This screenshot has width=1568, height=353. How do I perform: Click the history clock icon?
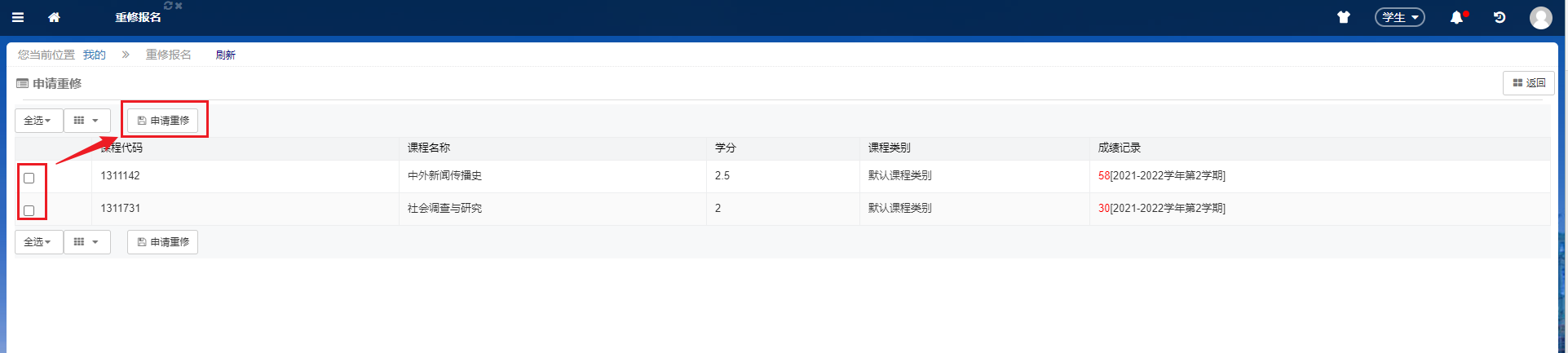click(1499, 17)
